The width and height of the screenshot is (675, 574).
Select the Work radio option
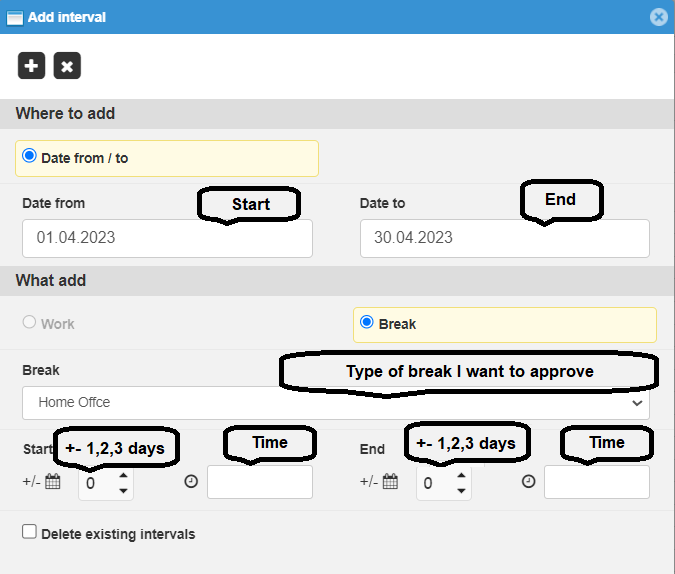(29, 323)
